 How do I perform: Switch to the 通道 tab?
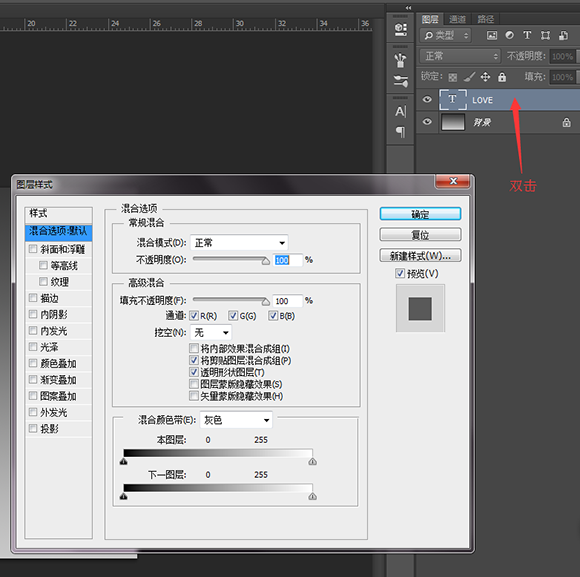458,19
